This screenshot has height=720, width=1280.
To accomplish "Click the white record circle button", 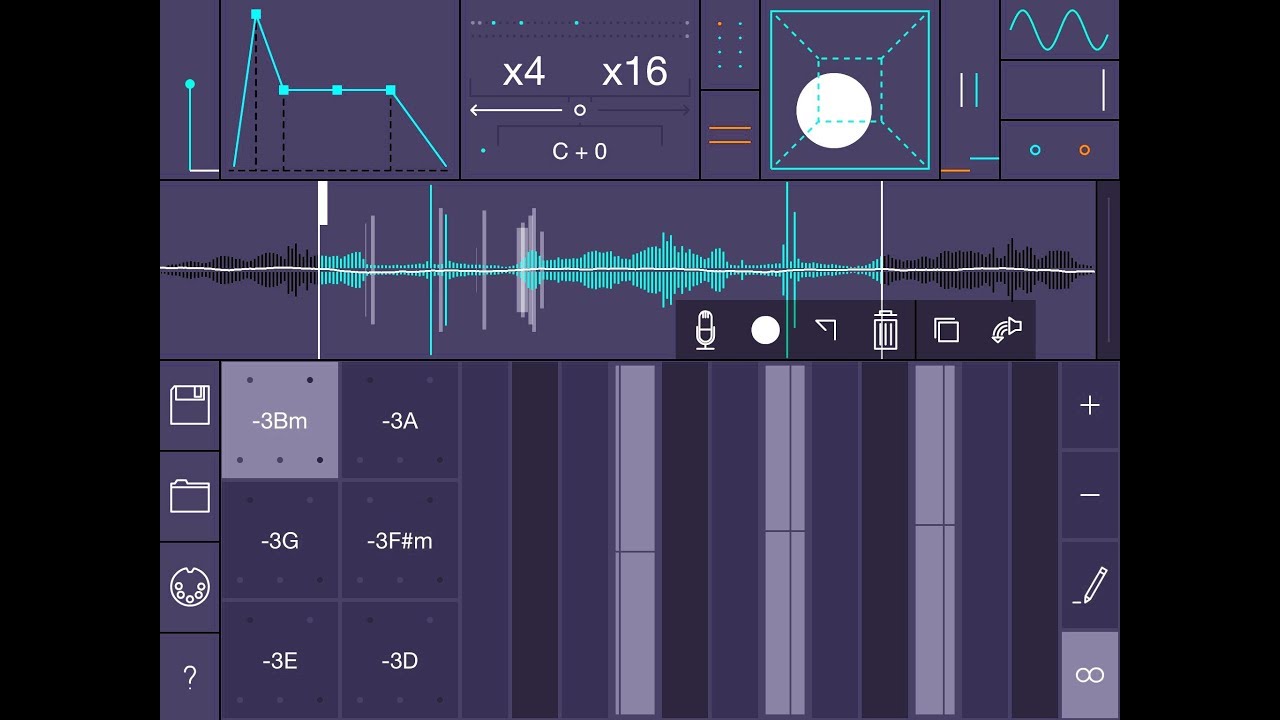I will 765,330.
